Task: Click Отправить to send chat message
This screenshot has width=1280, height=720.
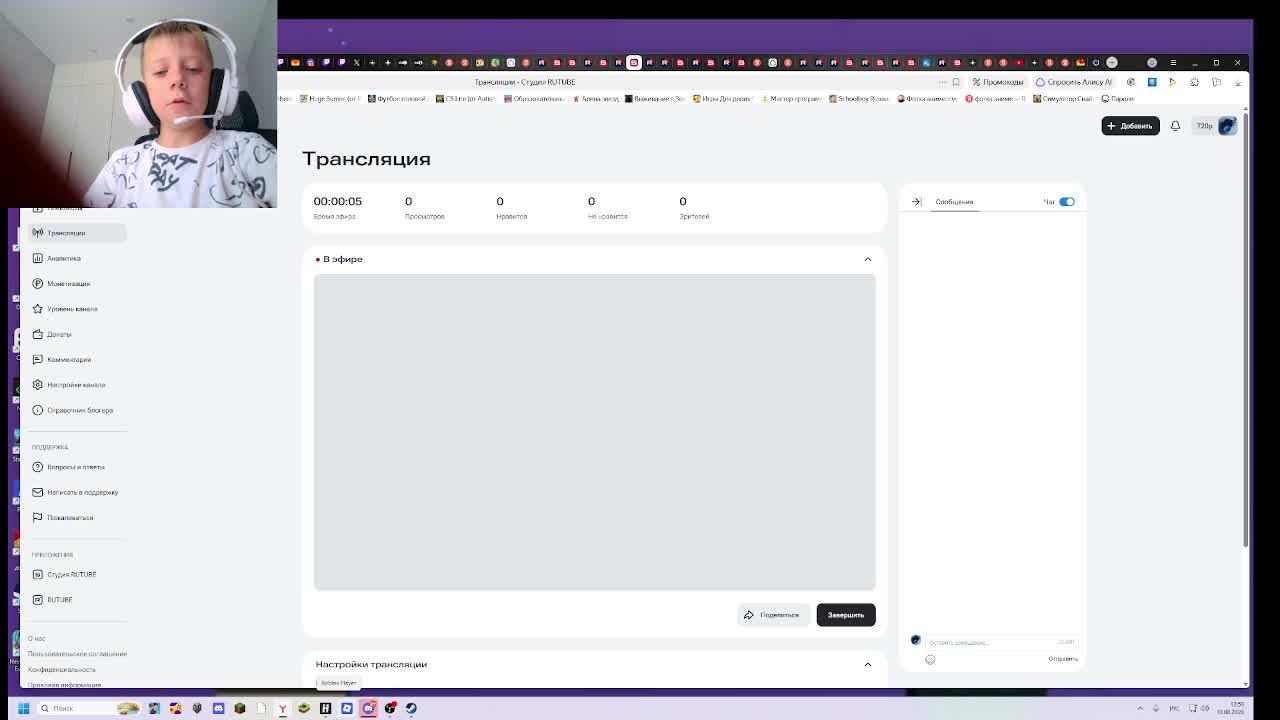Action: [x=1063, y=659]
